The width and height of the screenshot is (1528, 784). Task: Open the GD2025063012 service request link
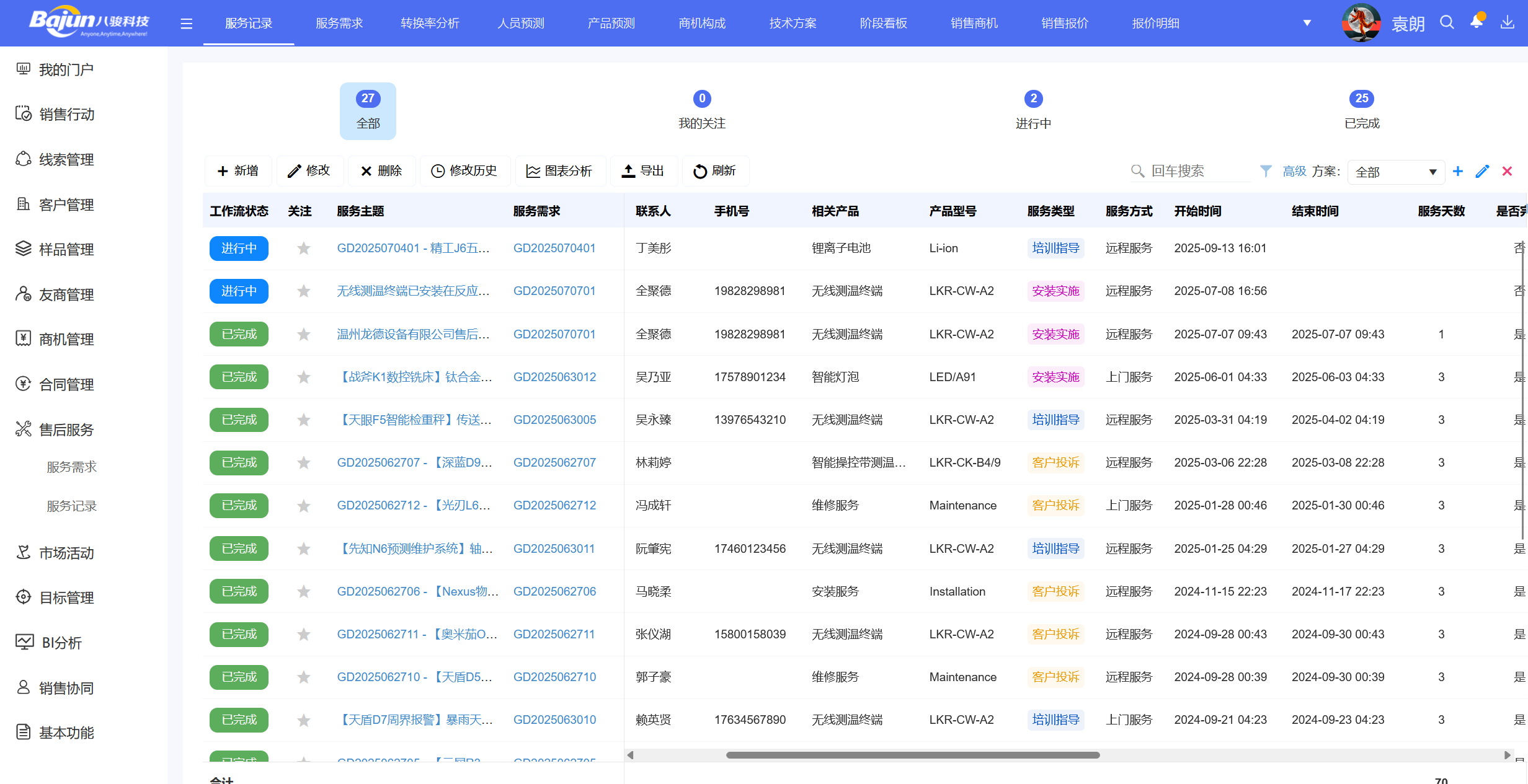pos(554,376)
